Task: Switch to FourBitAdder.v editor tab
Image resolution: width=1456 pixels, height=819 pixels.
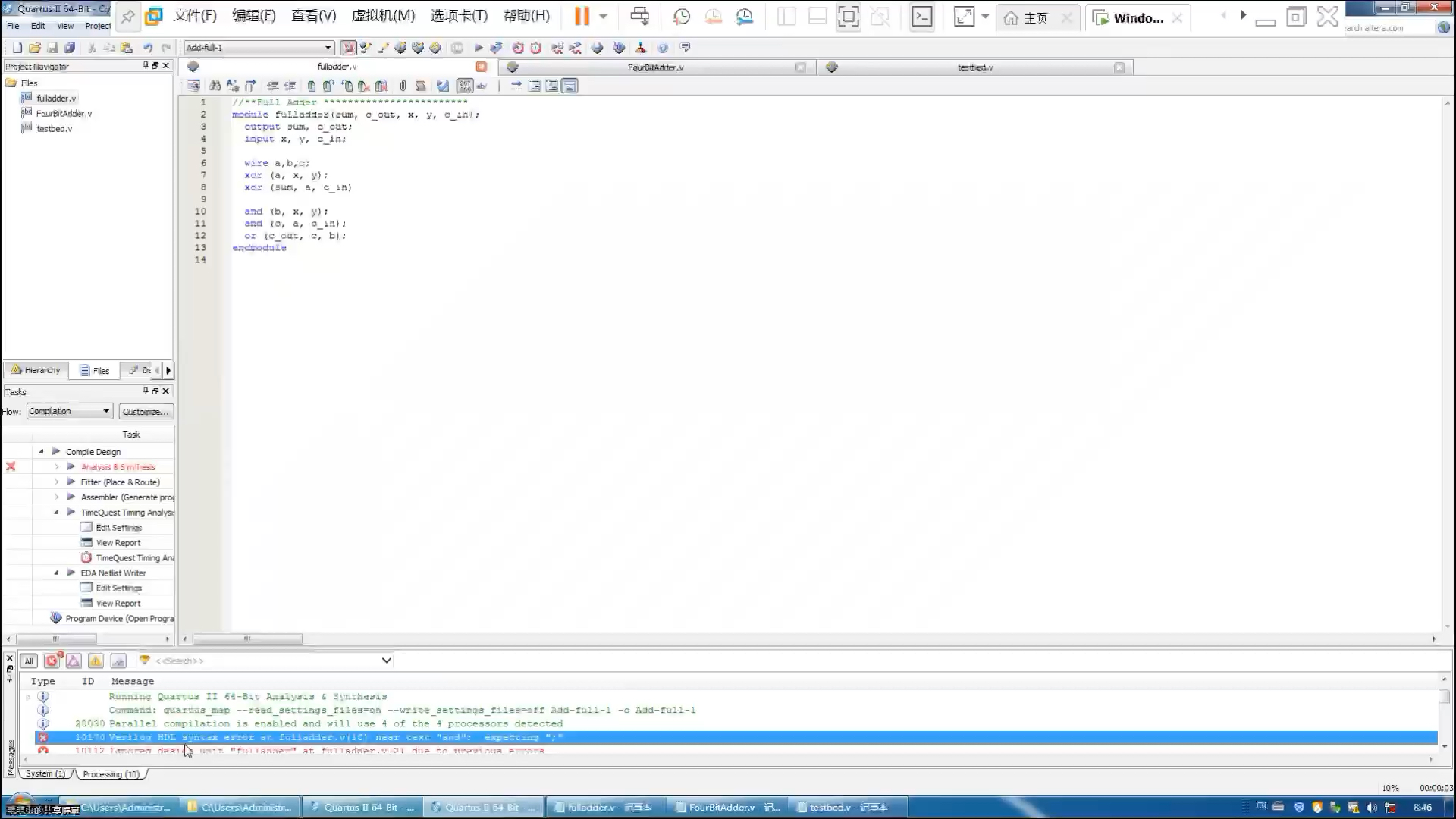Action: pos(655,67)
